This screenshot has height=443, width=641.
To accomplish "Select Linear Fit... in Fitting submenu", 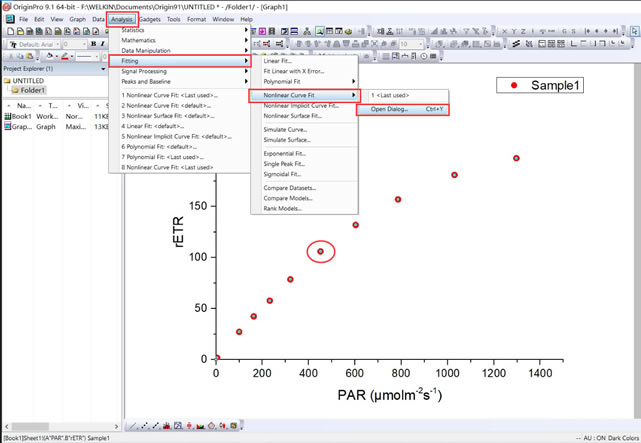I will coord(279,62).
